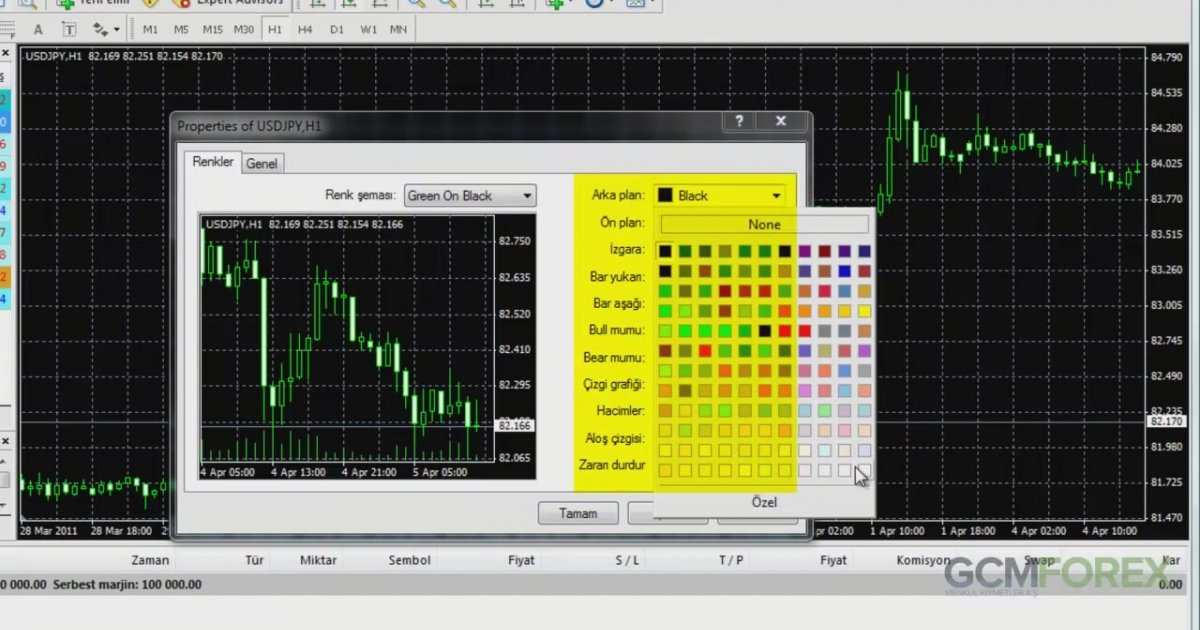Switch chart to H4 timeframe
The image size is (1200, 630).
[305, 29]
